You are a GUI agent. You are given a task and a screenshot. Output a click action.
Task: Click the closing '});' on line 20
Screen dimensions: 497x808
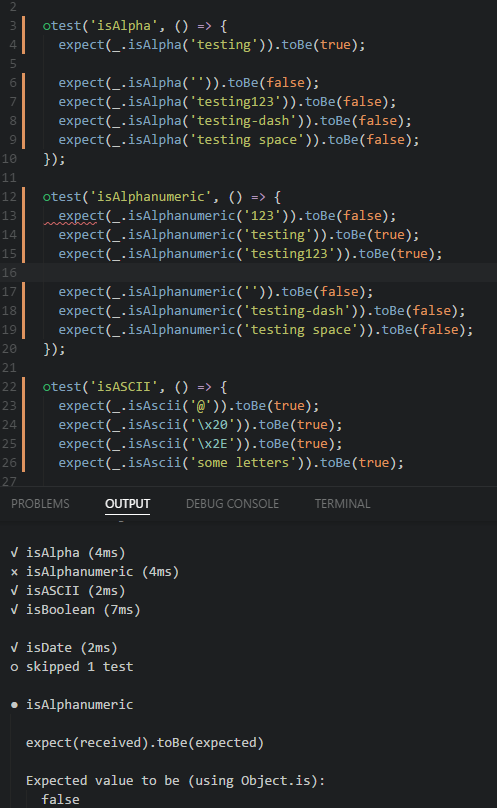coord(54,349)
